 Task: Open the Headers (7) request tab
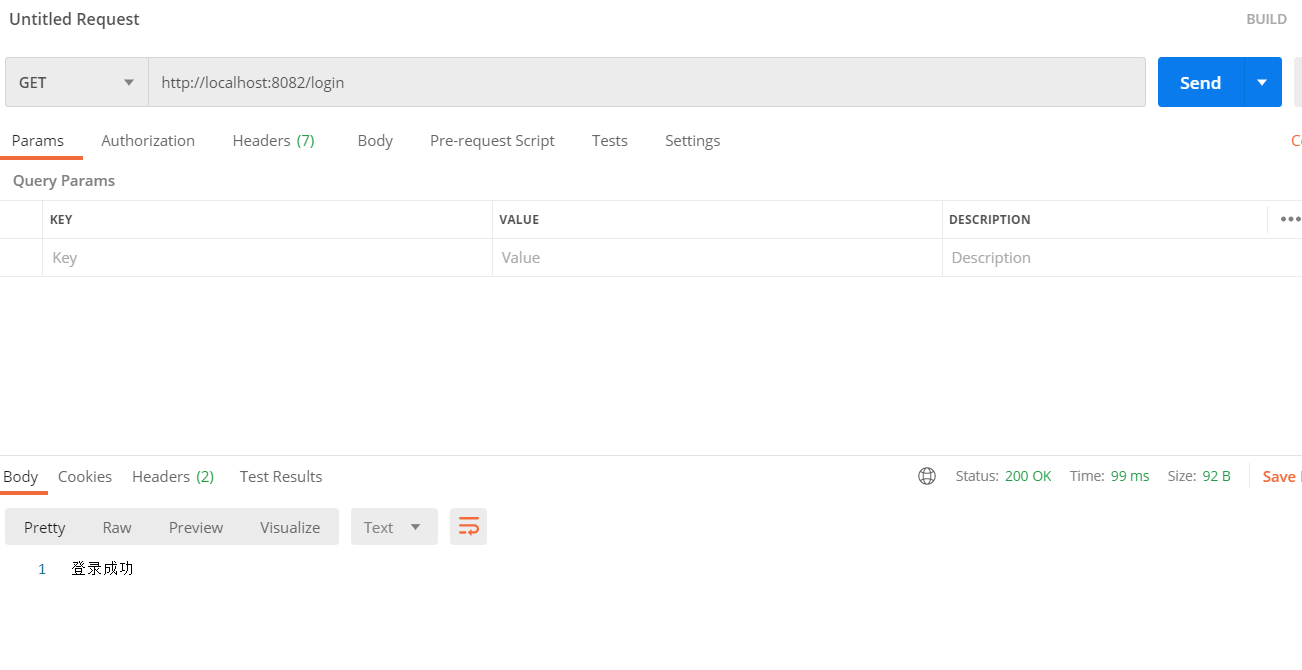(273, 141)
